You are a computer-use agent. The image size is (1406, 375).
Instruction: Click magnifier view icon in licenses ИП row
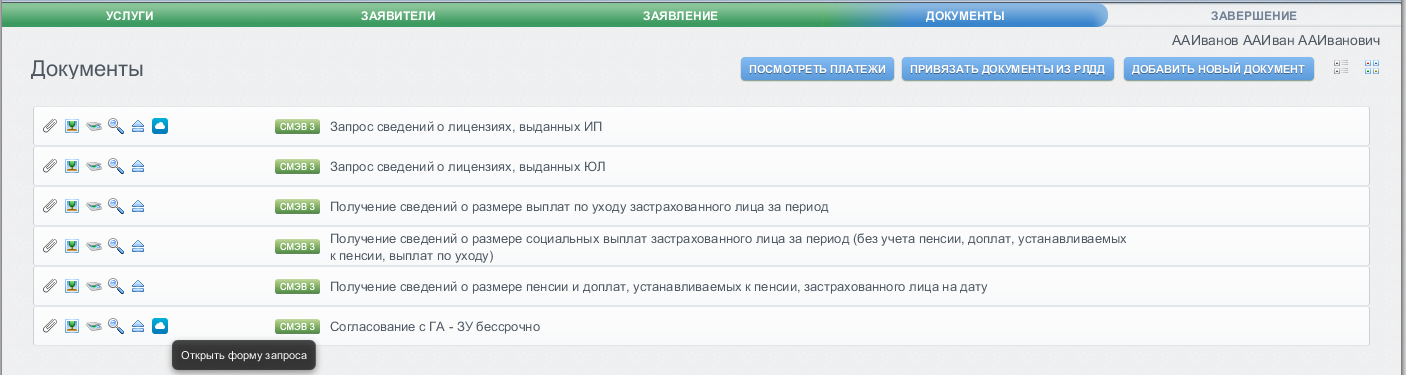coord(116,126)
